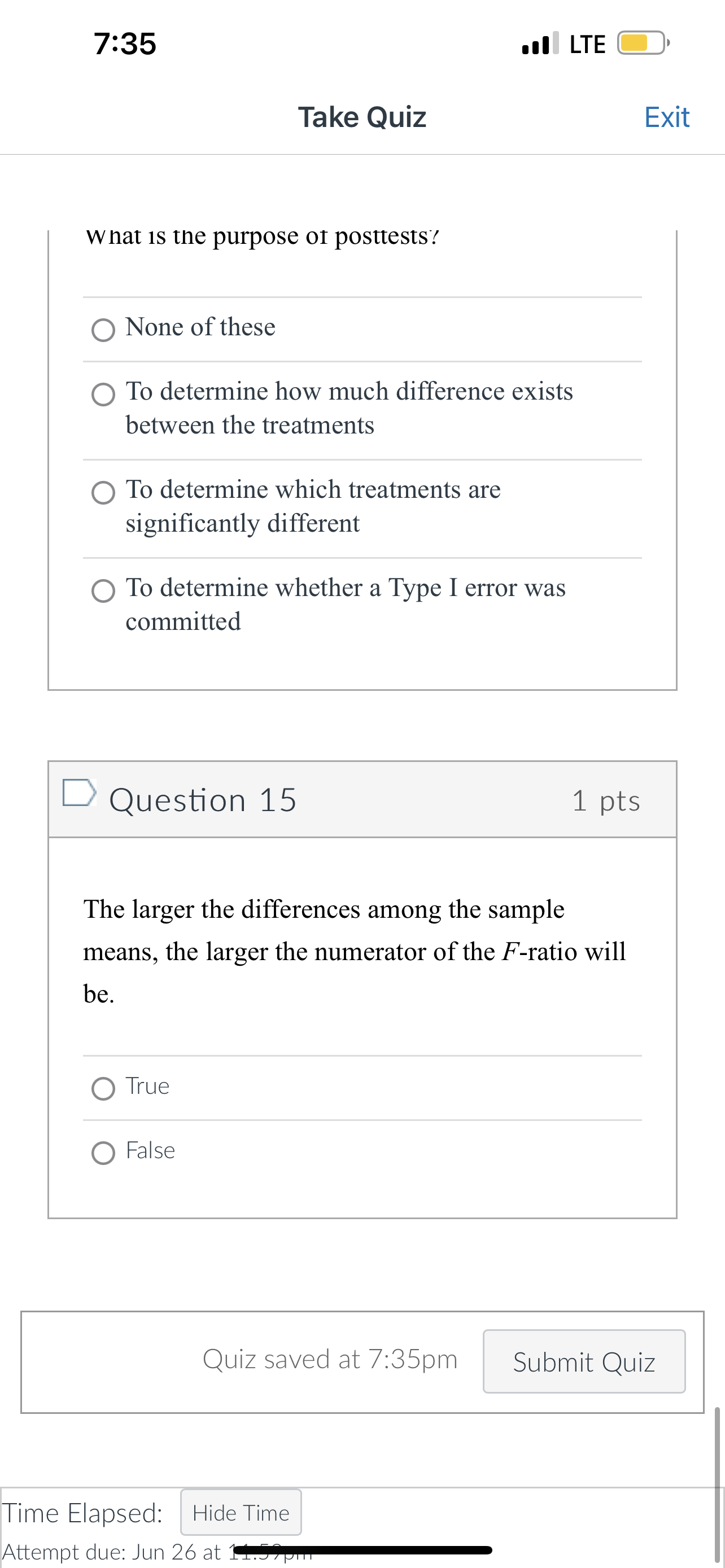Click the '1 pts' label on Question 15
Image resolution: width=725 pixels, height=1568 pixels.
point(608,800)
